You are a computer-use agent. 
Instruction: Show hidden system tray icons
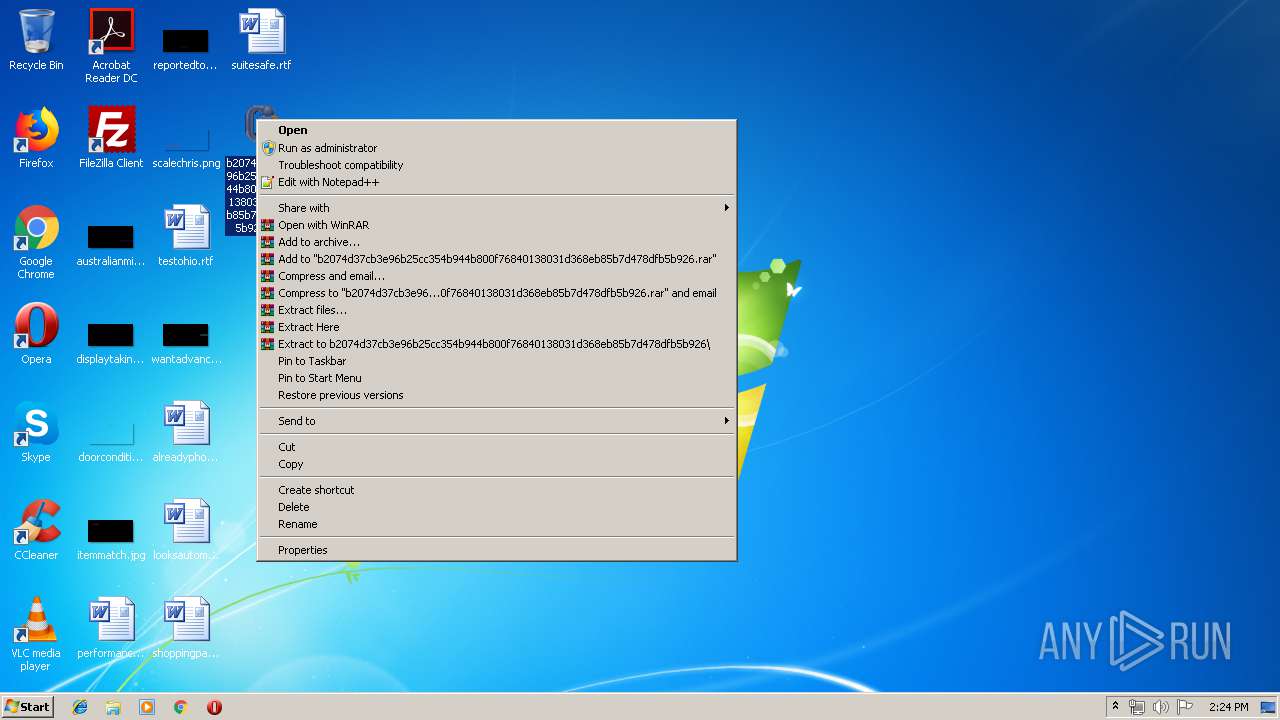[x=1115, y=707]
